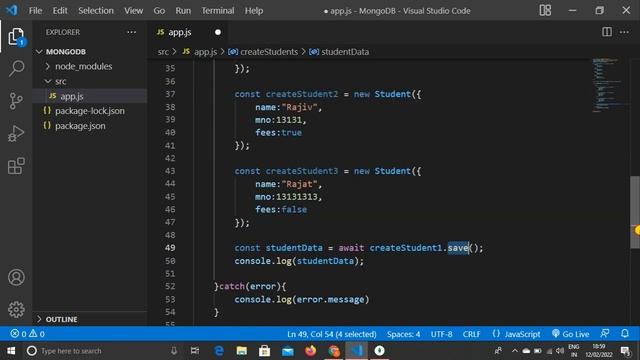Open the Search view in activity bar
The width and height of the screenshot is (640, 360).
pos(16,68)
